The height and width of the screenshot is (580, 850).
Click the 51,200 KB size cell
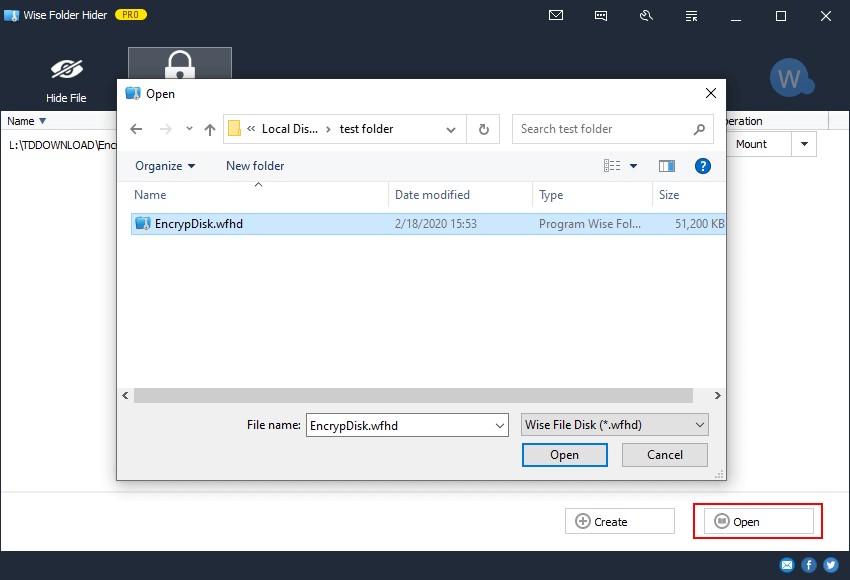699,224
